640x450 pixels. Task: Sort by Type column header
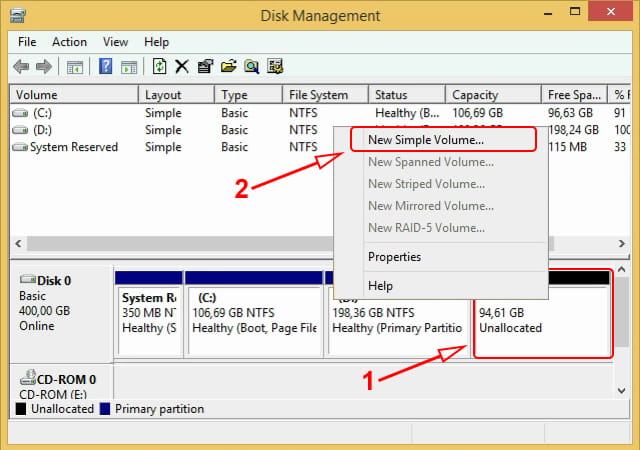tap(249, 95)
